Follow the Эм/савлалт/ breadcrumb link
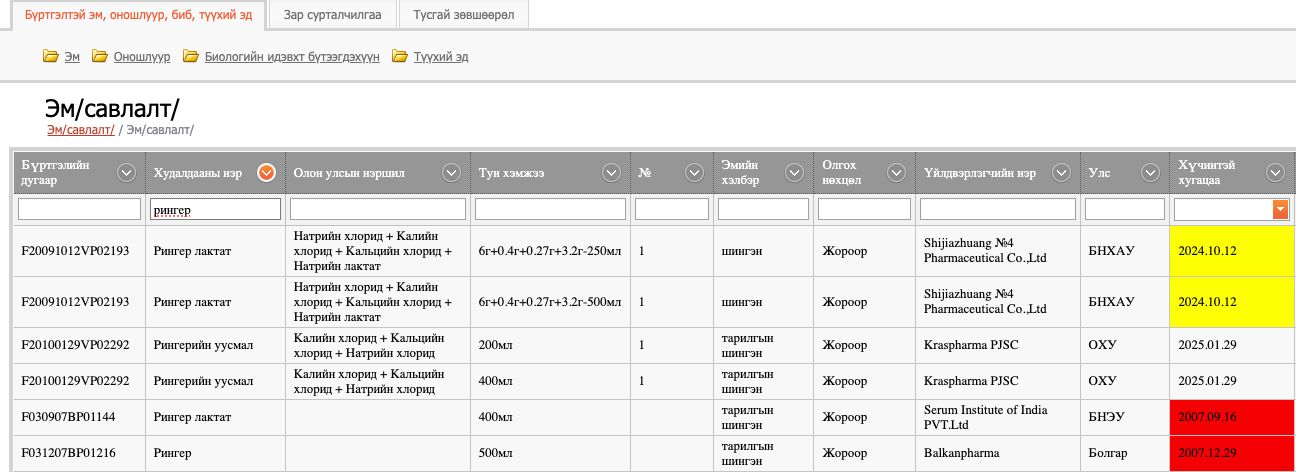This screenshot has width=1296, height=472. (x=80, y=129)
